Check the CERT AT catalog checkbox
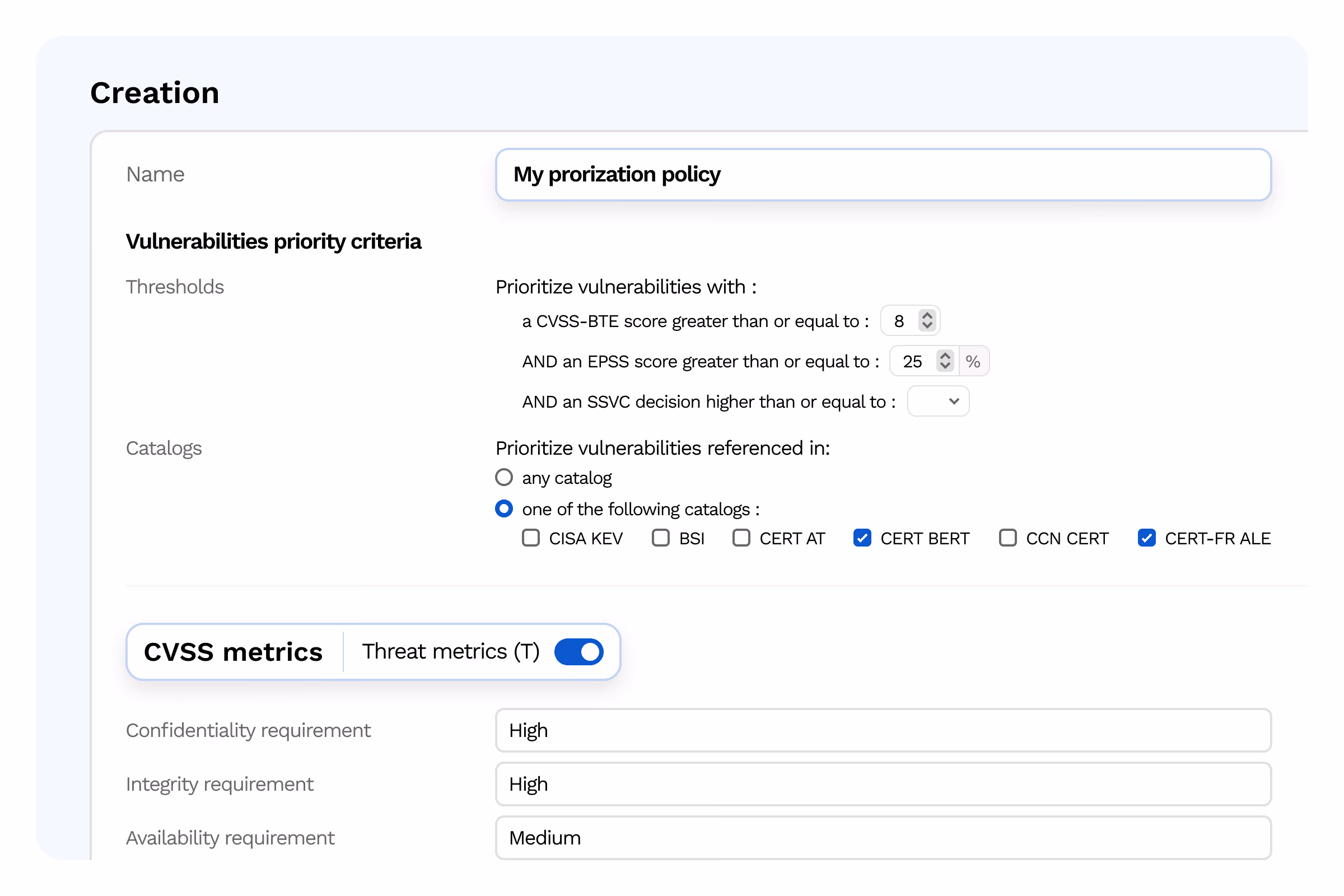Screen dimensions: 1344x896 (x=741, y=538)
